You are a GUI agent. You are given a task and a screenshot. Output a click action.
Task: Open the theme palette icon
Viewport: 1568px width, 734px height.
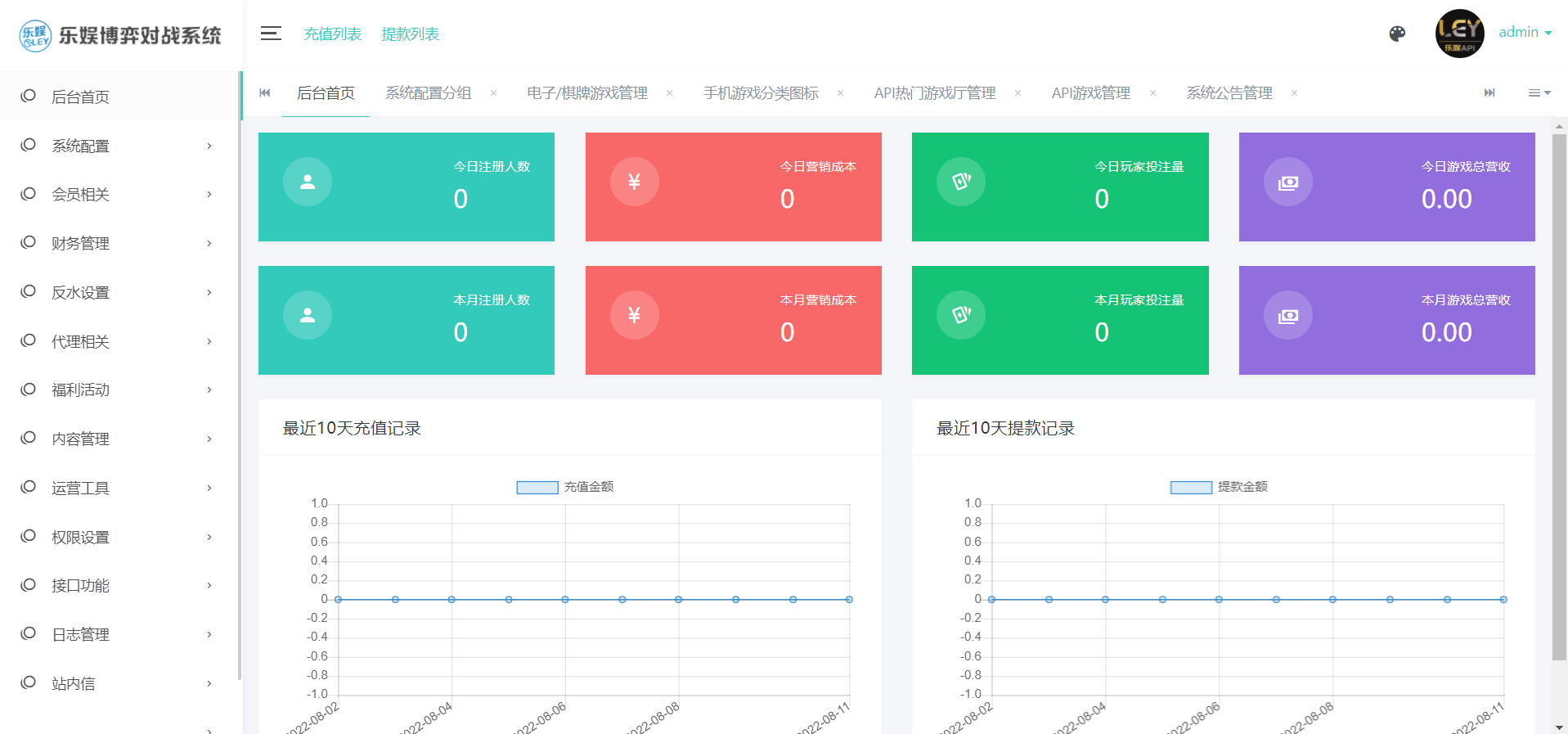click(x=1397, y=34)
